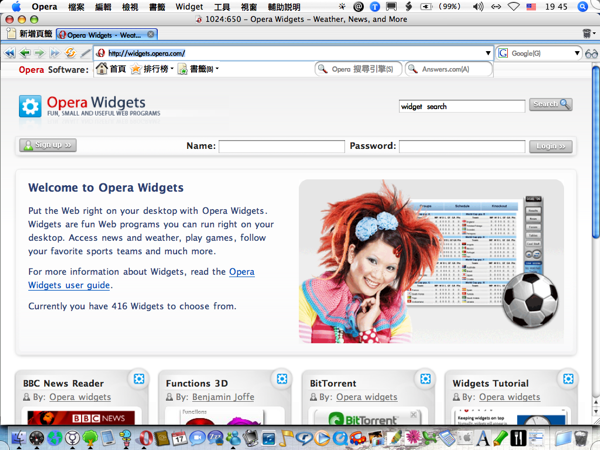Image resolution: width=600 pixels, height=450 pixels.
Task: Click the widget search input field
Action: (462, 106)
